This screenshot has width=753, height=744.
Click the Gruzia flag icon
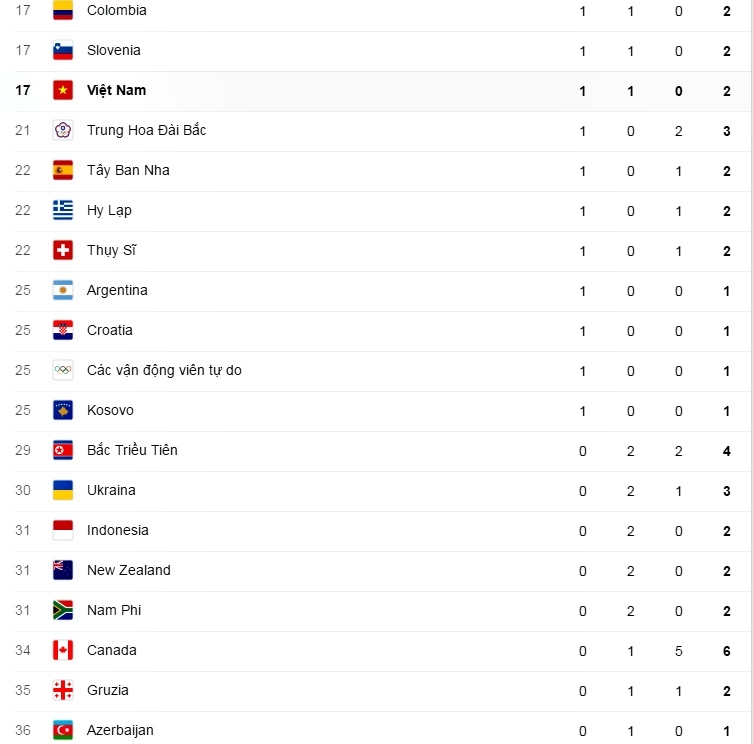pyautogui.click(x=63, y=691)
